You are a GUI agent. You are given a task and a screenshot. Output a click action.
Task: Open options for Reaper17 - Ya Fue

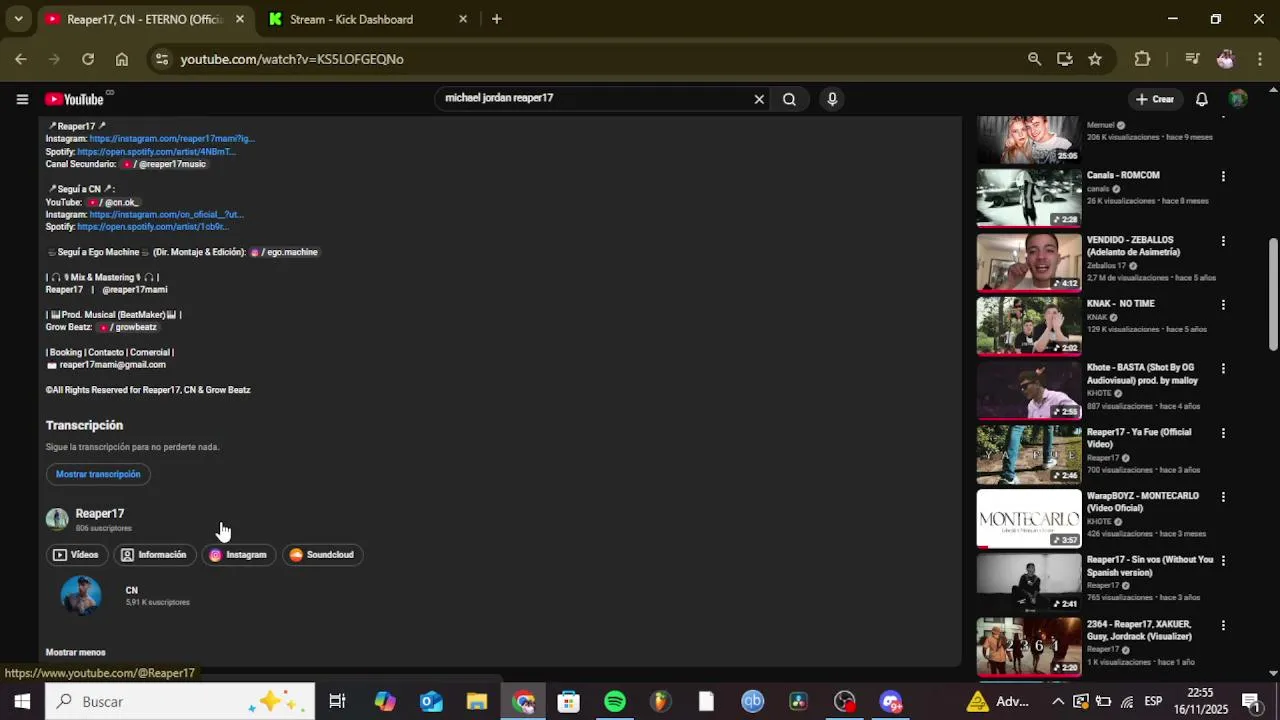click(x=1222, y=433)
